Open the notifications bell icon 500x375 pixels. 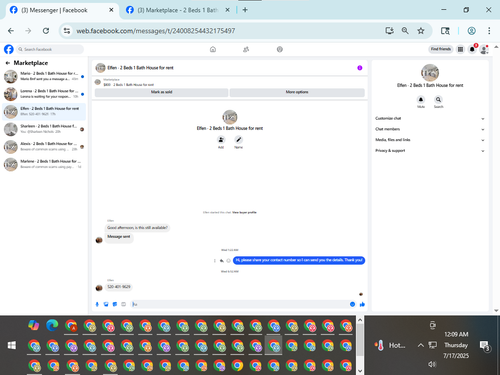point(472,49)
